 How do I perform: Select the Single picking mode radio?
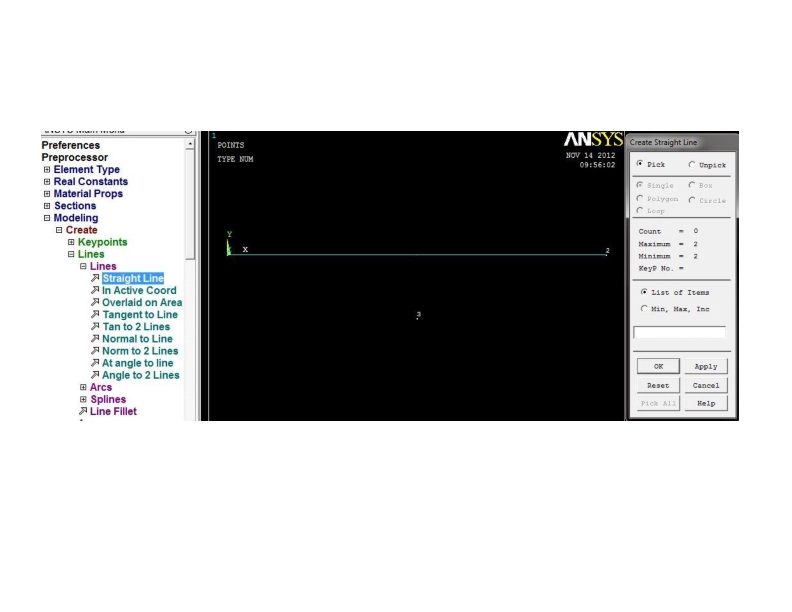tap(640, 185)
